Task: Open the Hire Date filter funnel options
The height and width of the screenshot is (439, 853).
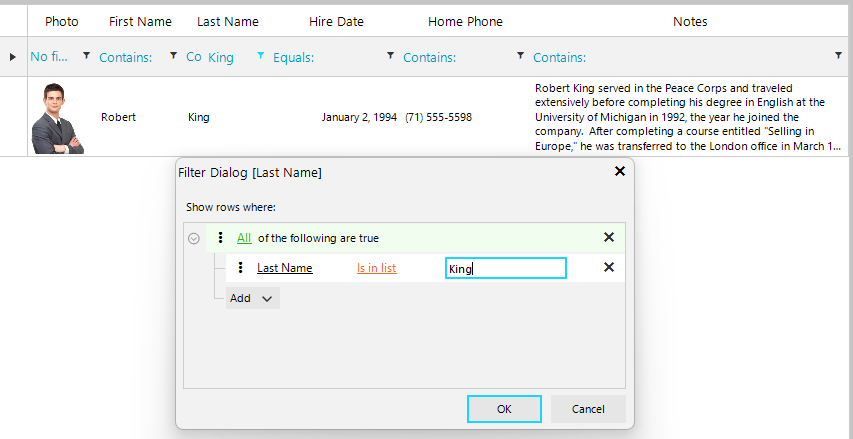Action: (390, 57)
